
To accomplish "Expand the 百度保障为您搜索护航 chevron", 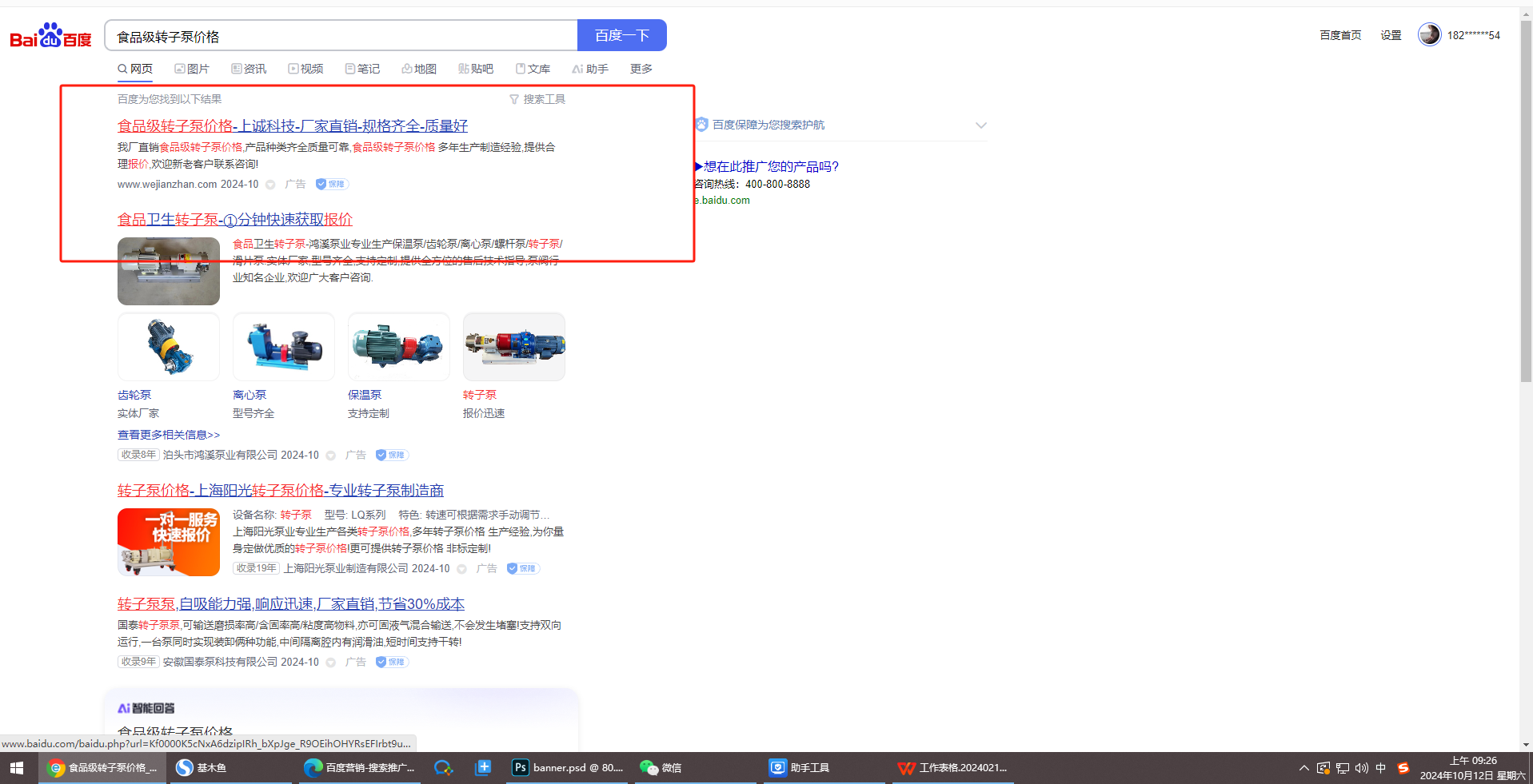I will click(981, 125).
